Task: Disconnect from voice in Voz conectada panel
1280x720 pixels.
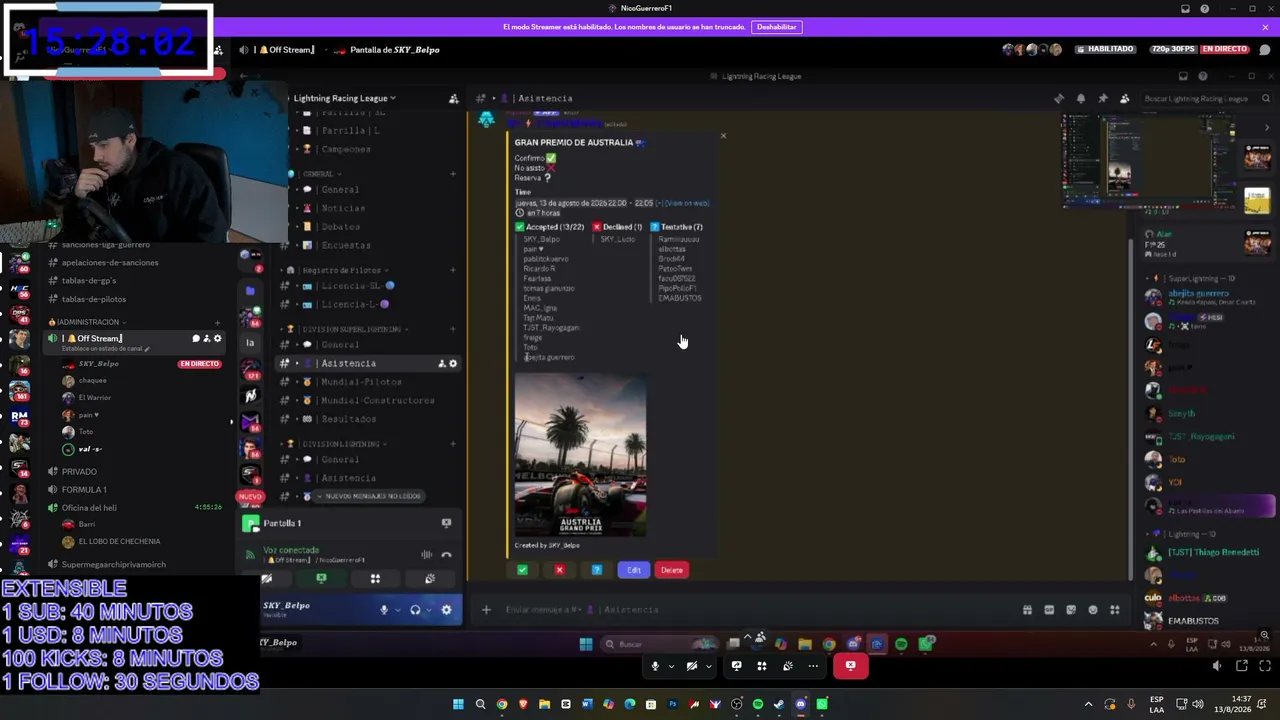Action: (446, 555)
